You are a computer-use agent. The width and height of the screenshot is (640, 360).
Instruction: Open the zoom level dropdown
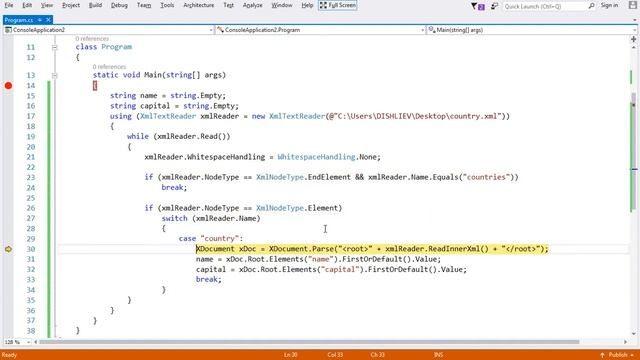click(x=18, y=342)
